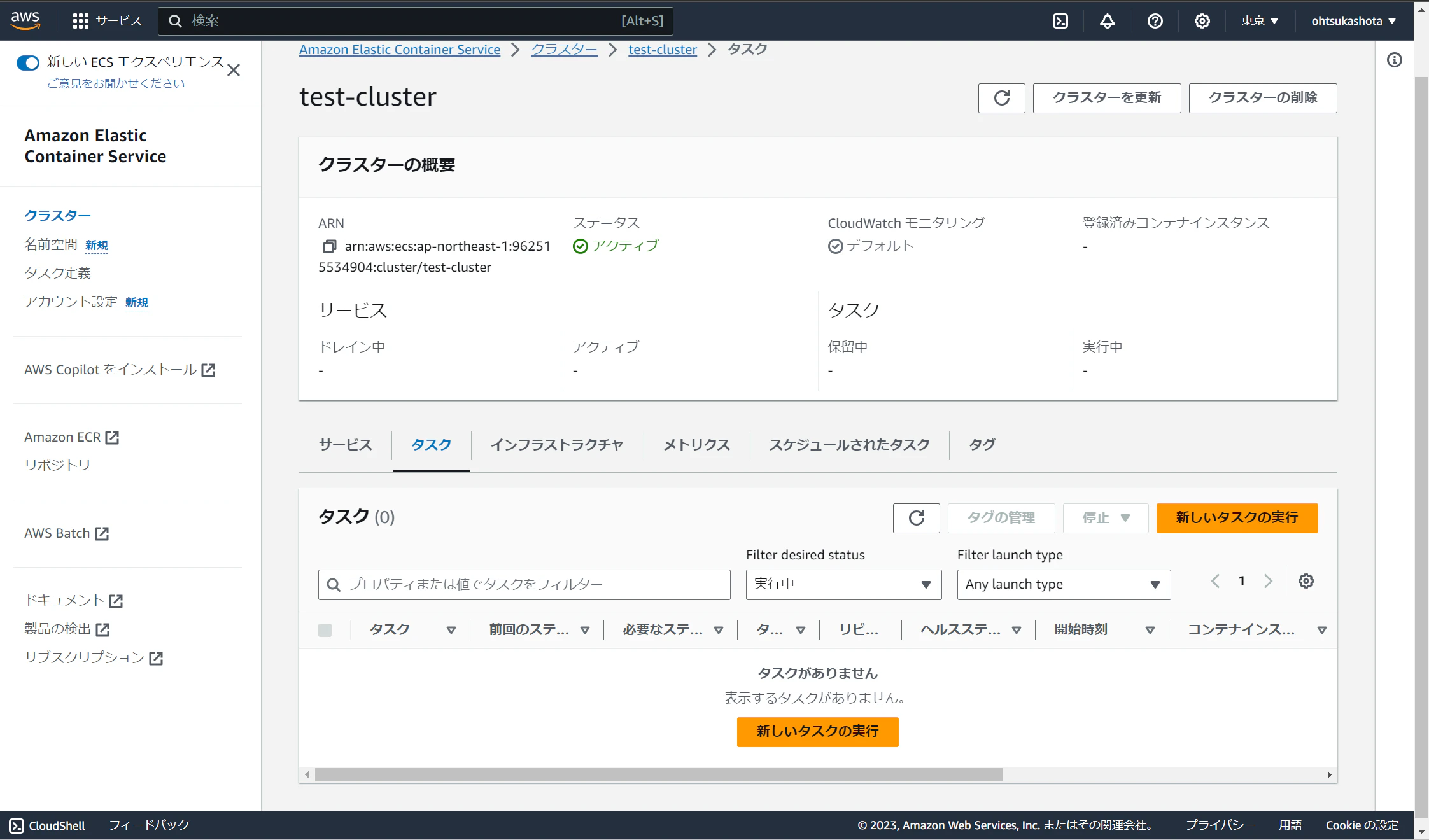Open the AWS Batch external link

point(67,533)
